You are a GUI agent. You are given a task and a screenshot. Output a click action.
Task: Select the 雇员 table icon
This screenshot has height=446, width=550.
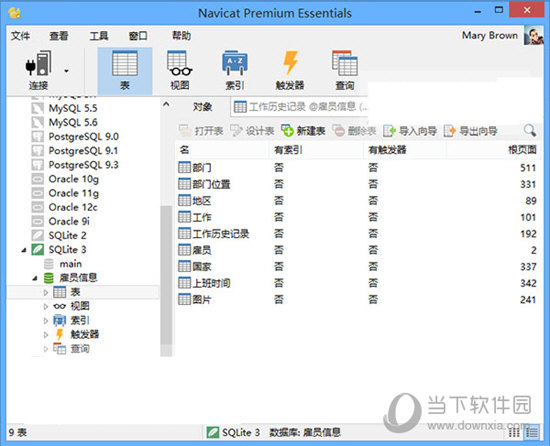185,250
